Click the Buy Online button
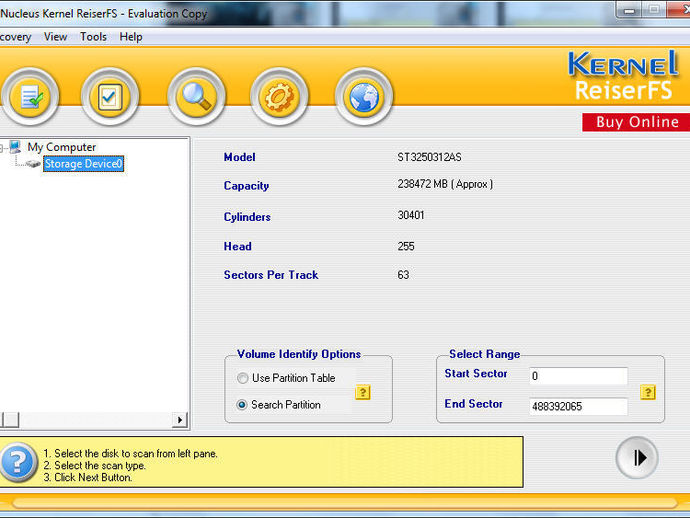Viewport: 690px width, 518px height. point(636,122)
